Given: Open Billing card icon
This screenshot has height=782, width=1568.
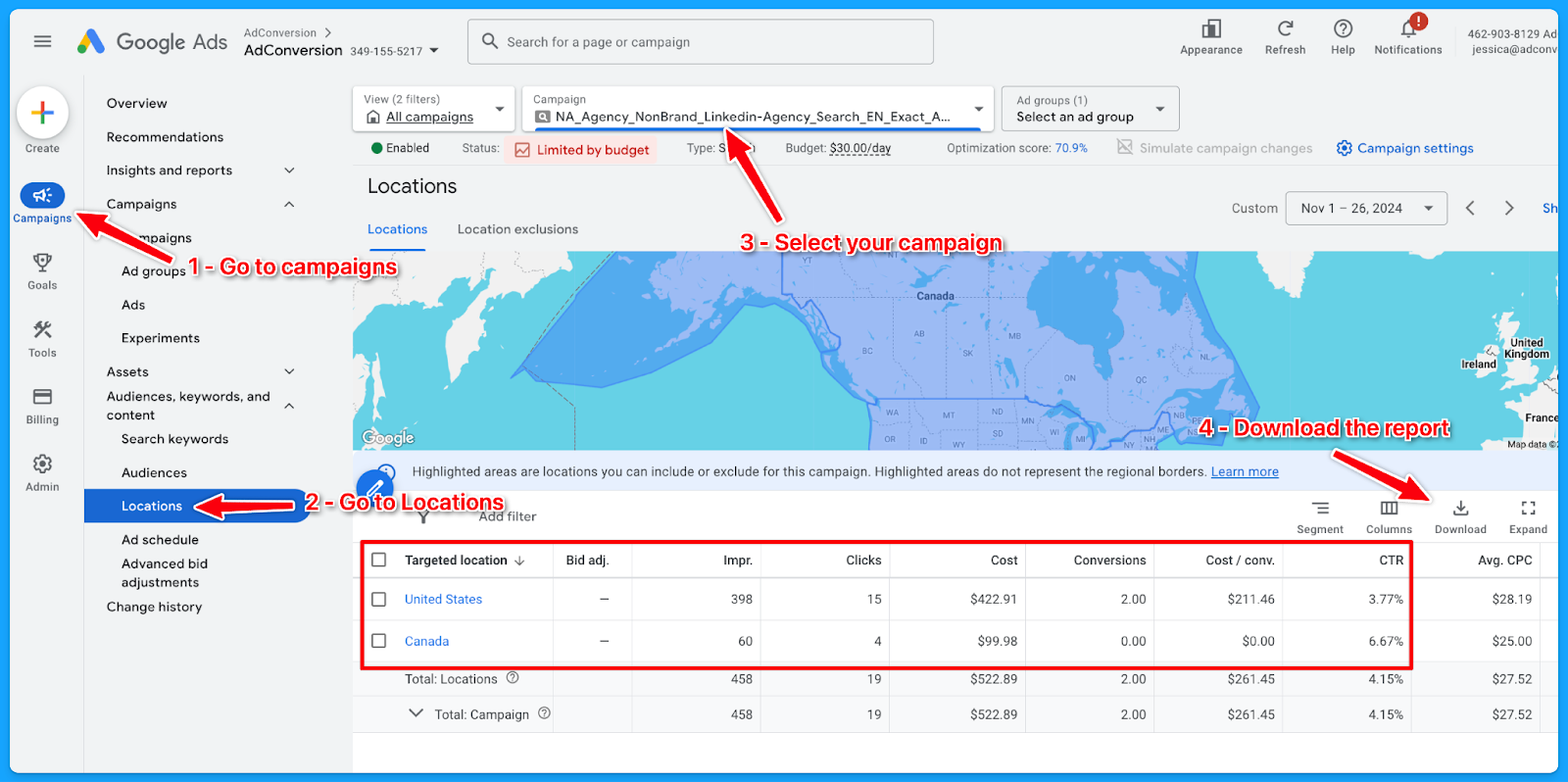Looking at the screenshot, I should click(x=42, y=397).
